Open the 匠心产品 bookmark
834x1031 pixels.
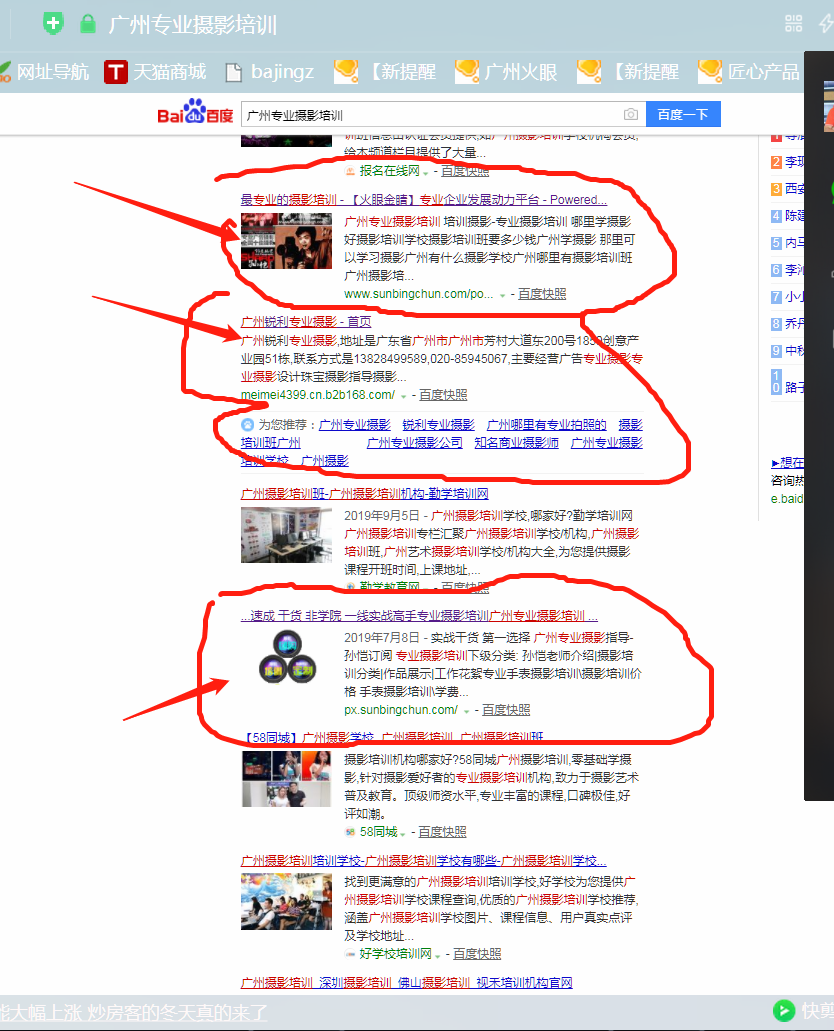(749, 71)
